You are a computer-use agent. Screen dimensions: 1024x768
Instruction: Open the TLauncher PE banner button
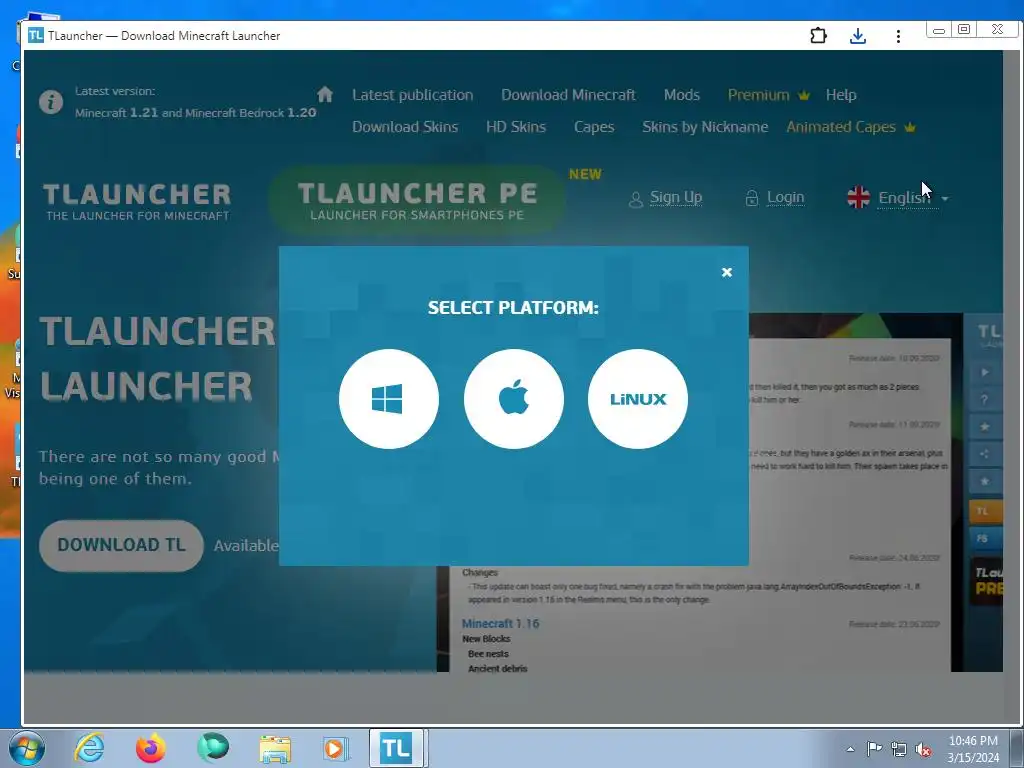coord(417,200)
